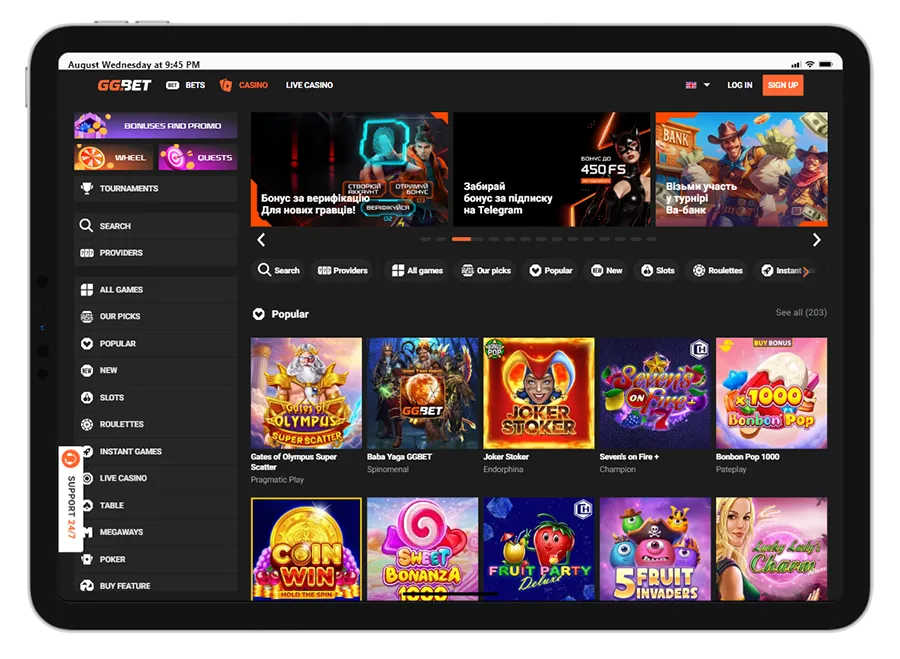Select the New filter chip
Viewport: 900px width, 659px height.
click(607, 270)
